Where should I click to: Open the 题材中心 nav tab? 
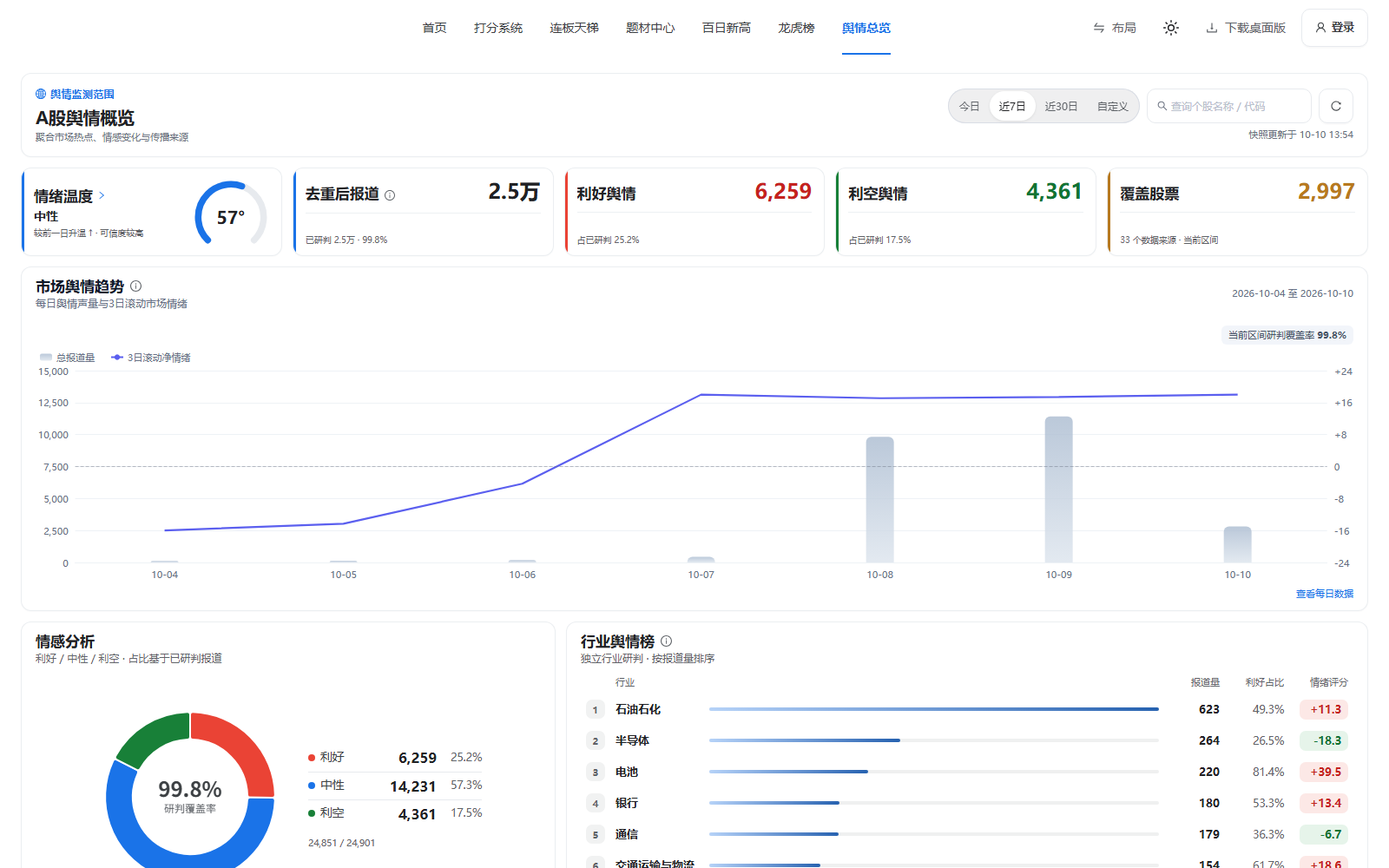(x=650, y=28)
